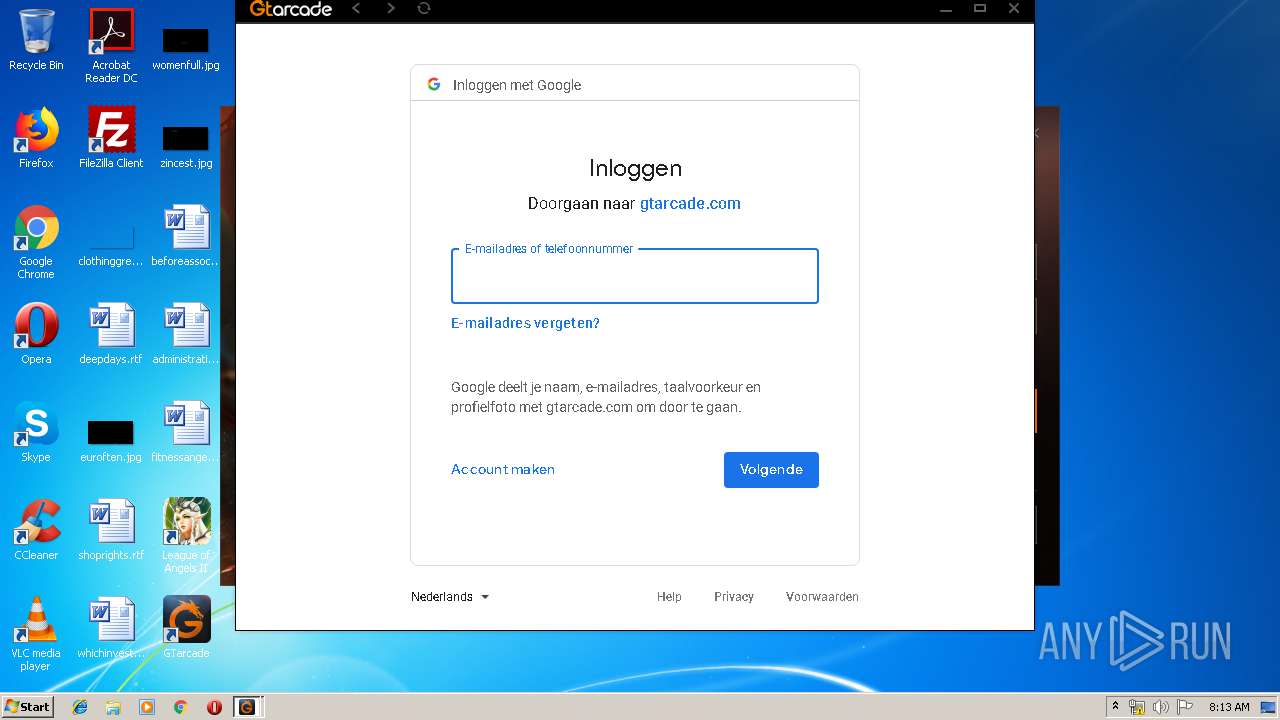Screen dimensions: 1280x720
Task: Click the Google logo in sign-in header
Action: click(434, 84)
